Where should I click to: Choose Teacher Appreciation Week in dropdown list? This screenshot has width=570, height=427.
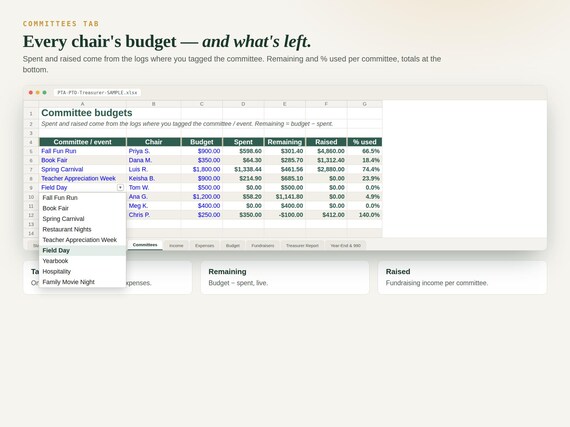[x=83, y=240]
